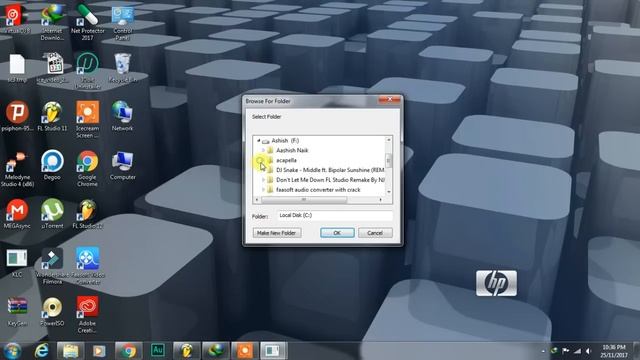Screen dimensions: 640x360
Task: Open the IObit Uninstaller desktop shortcut
Action: click(87, 70)
